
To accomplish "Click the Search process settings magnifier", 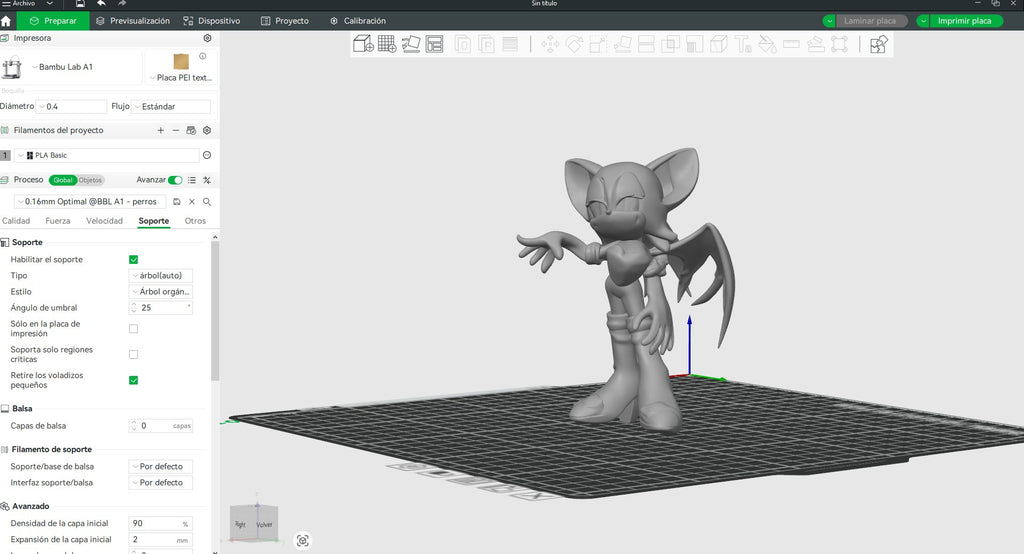I will coord(207,202).
